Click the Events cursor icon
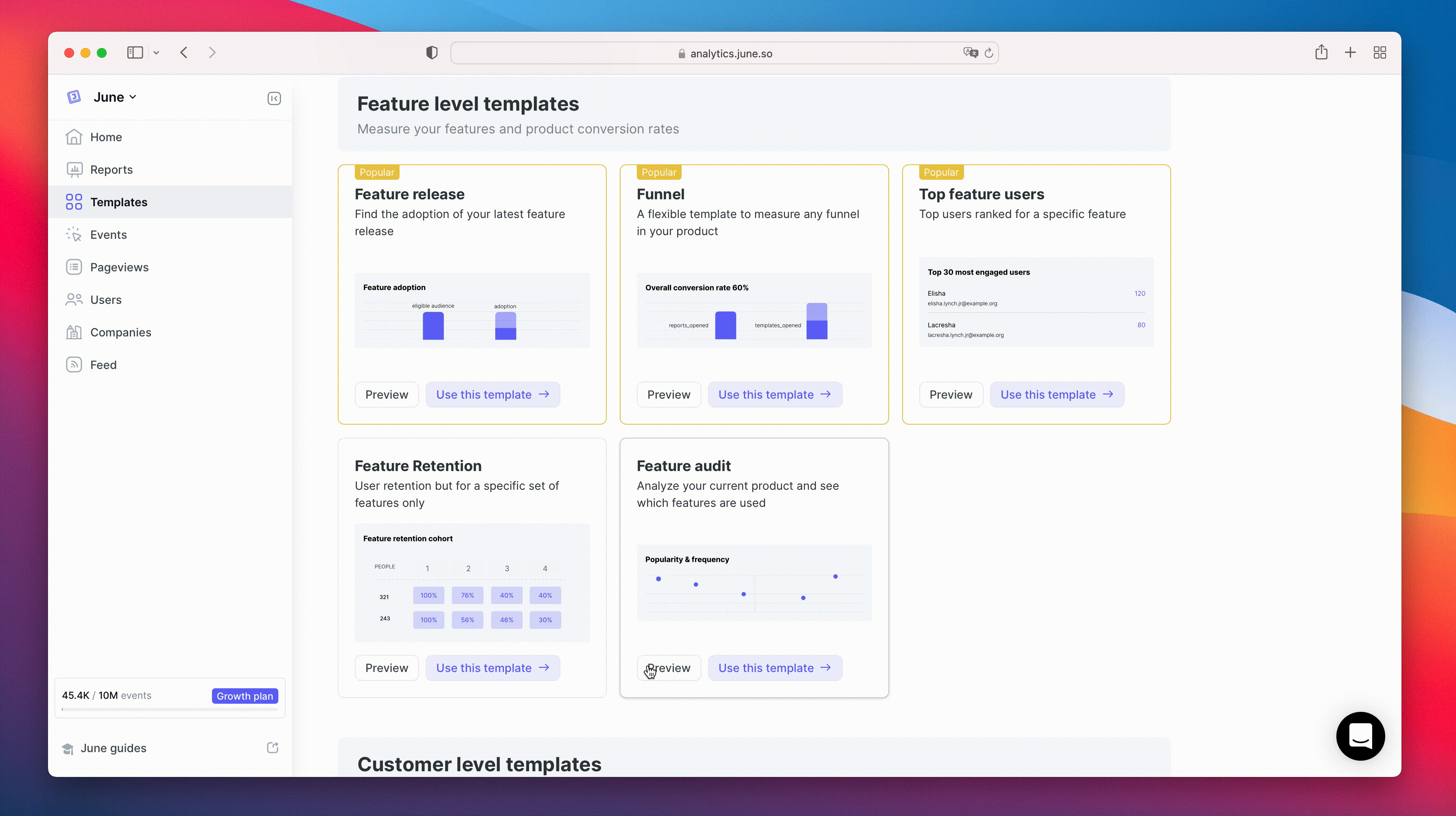Screen dimensions: 1456x816 [74, 235]
